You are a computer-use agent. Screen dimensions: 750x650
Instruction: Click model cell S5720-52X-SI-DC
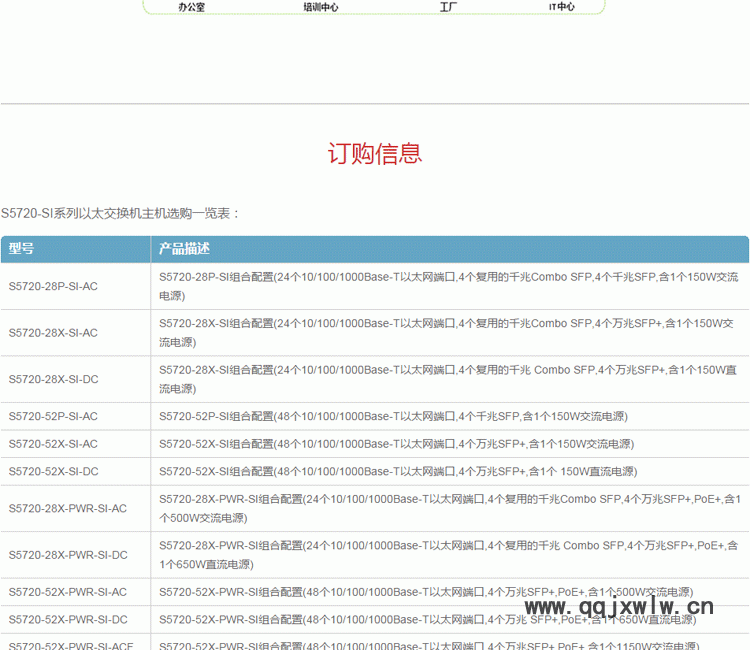point(53,471)
